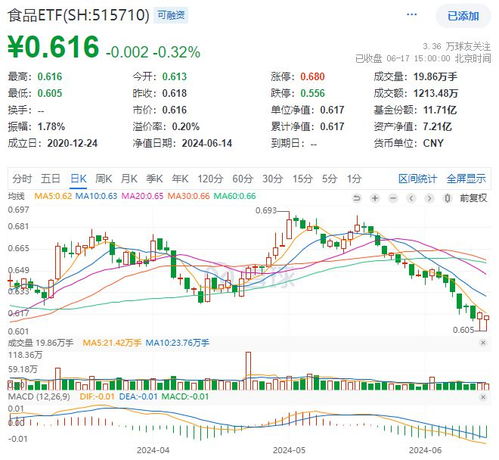499x460 pixels.
Task: Click the 溢价率 0.20% value
Action: pyautogui.click(x=186, y=127)
